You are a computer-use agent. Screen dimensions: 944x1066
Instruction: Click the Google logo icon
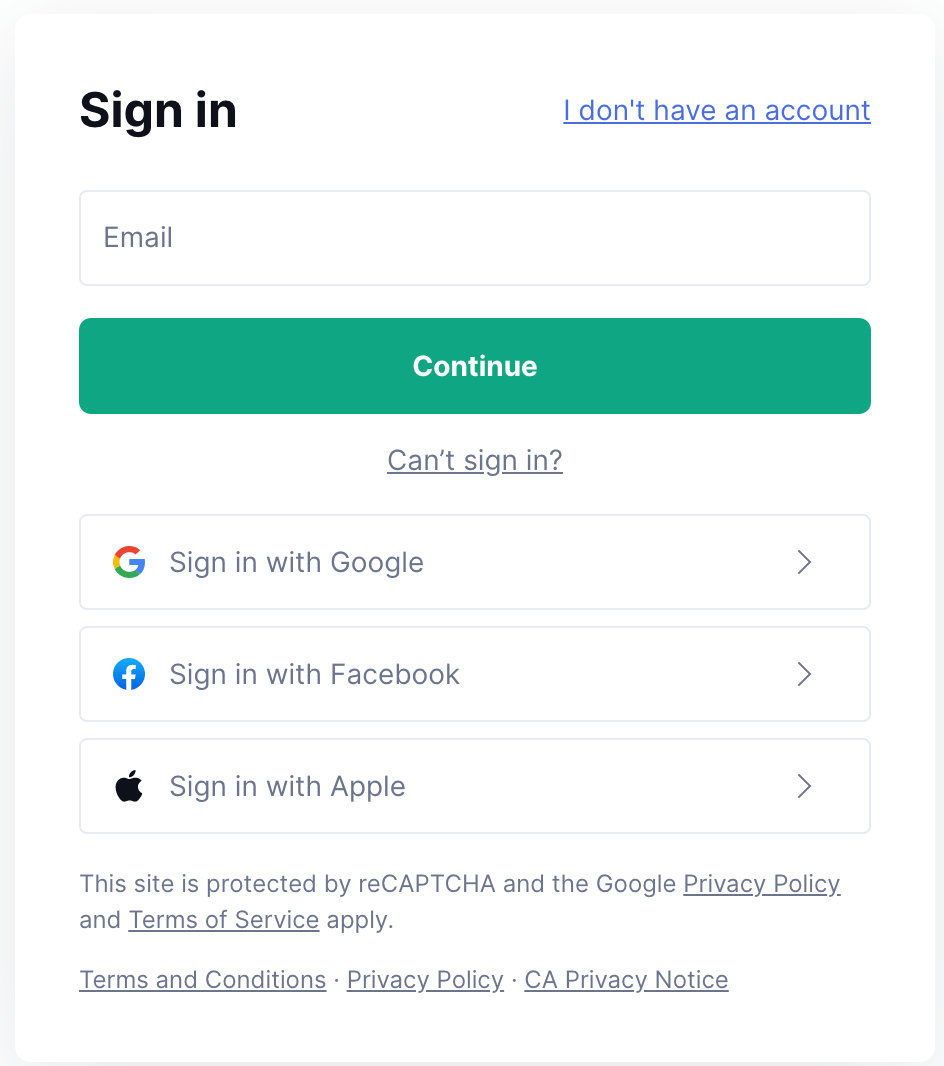tap(129, 562)
